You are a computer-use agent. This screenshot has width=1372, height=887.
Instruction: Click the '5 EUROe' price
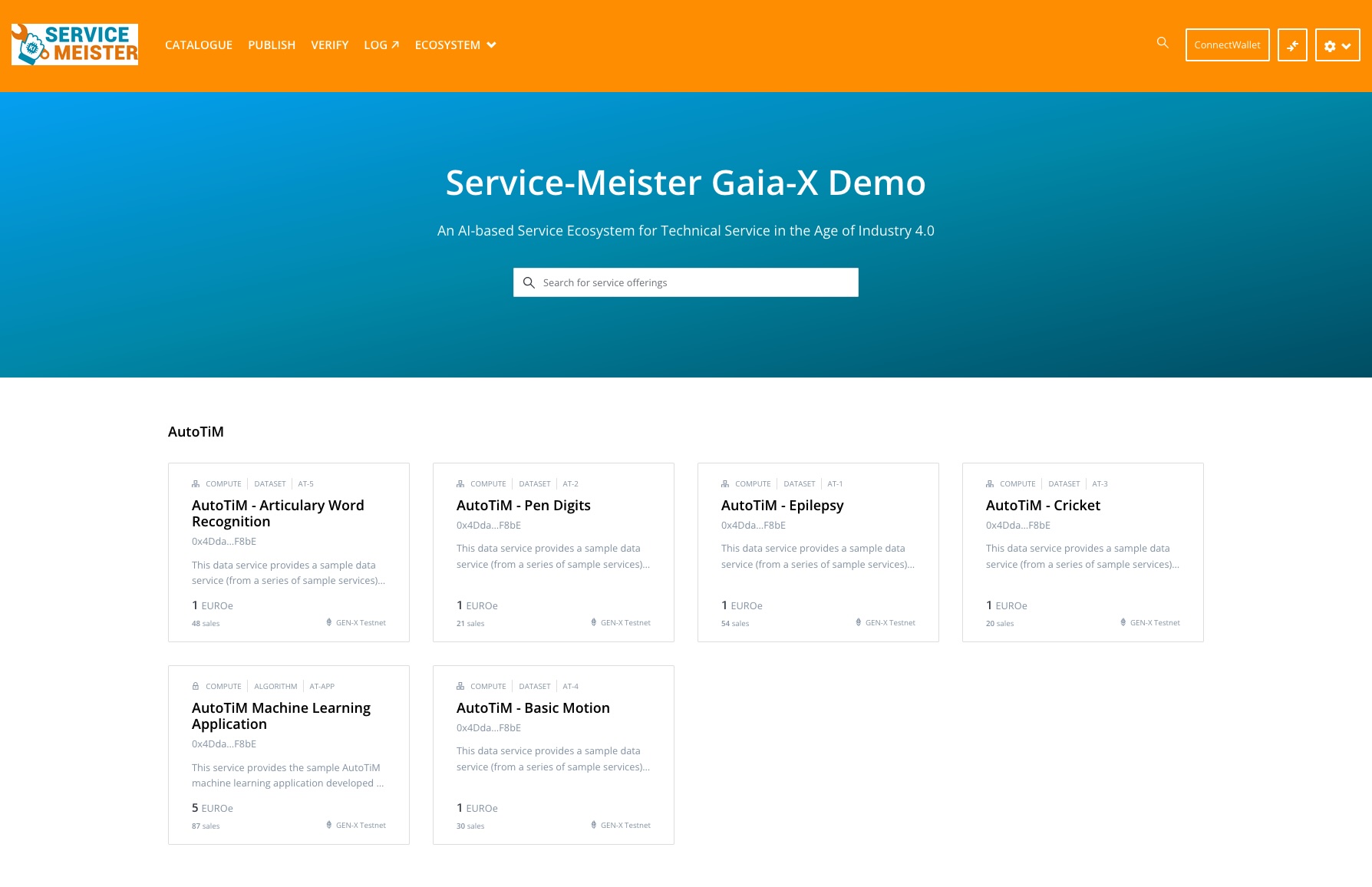click(213, 808)
